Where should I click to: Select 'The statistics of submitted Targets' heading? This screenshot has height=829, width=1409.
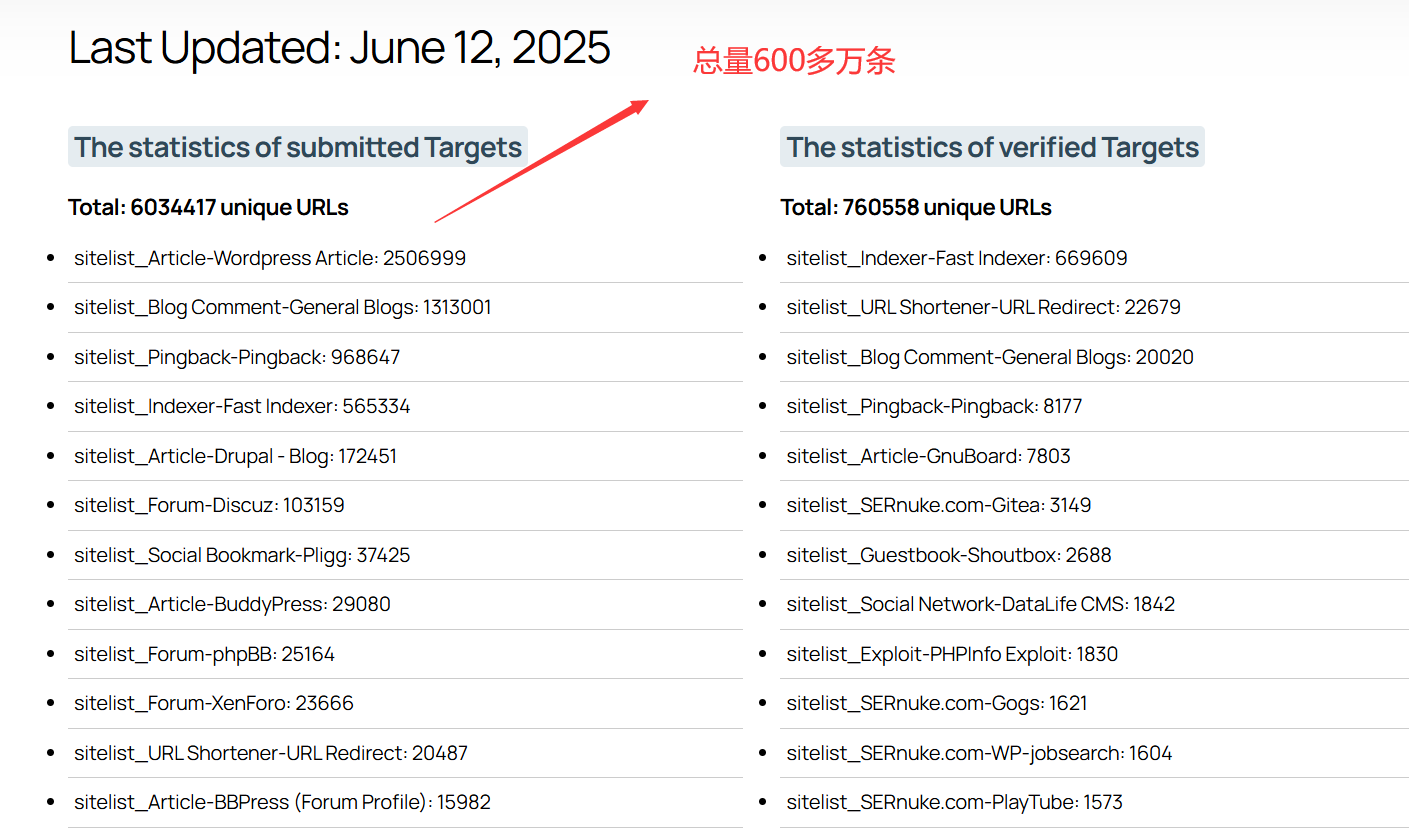[x=298, y=147]
